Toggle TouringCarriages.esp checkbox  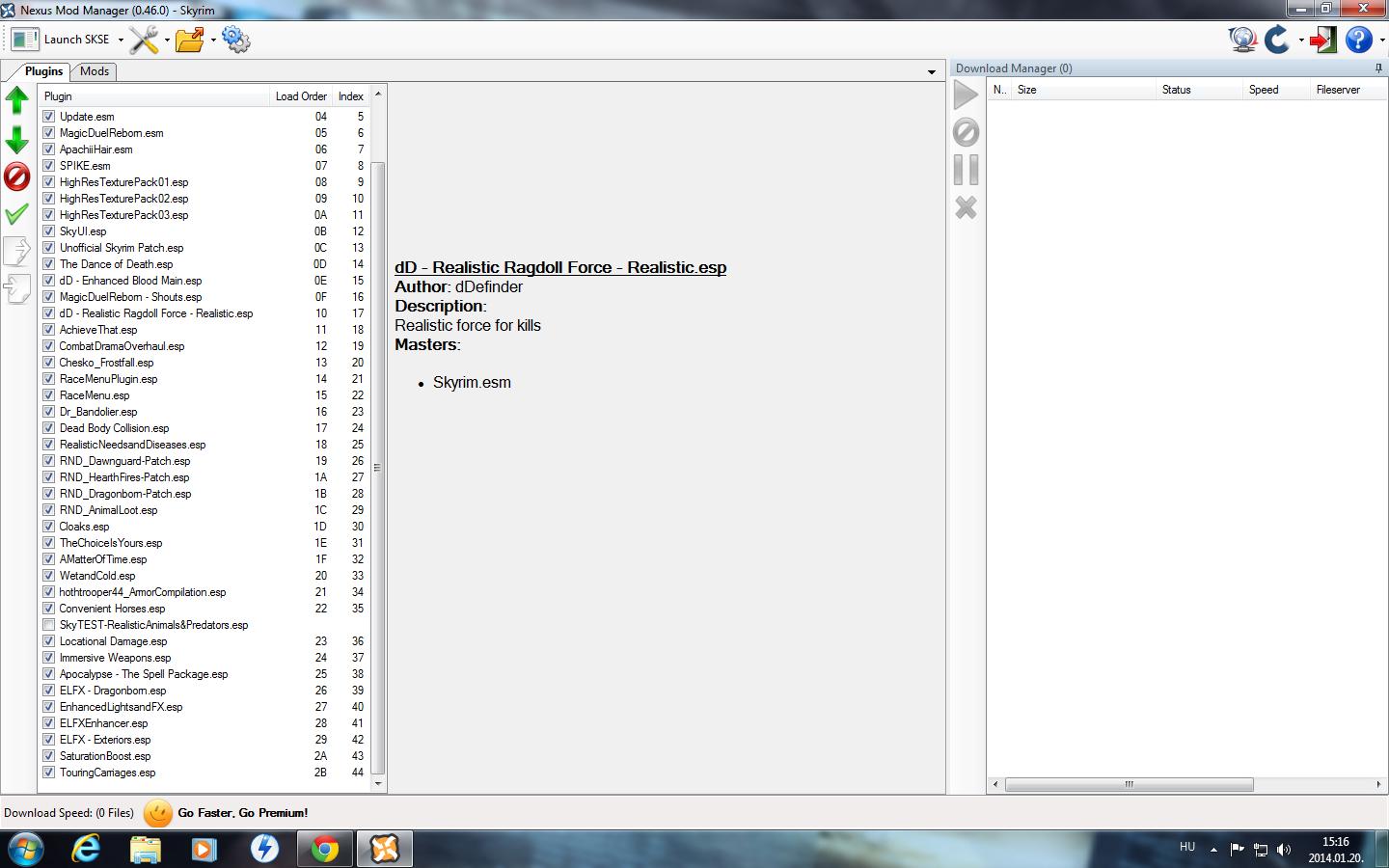[x=49, y=773]
